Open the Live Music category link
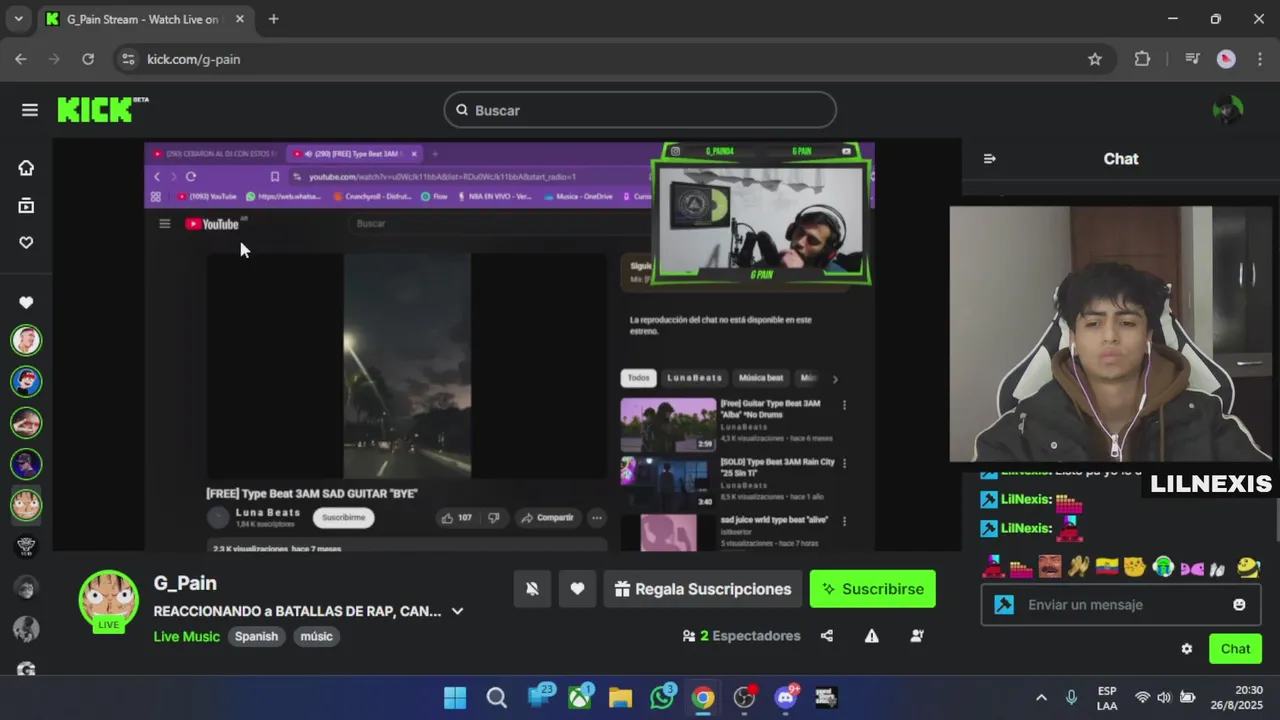 point(186,636)
